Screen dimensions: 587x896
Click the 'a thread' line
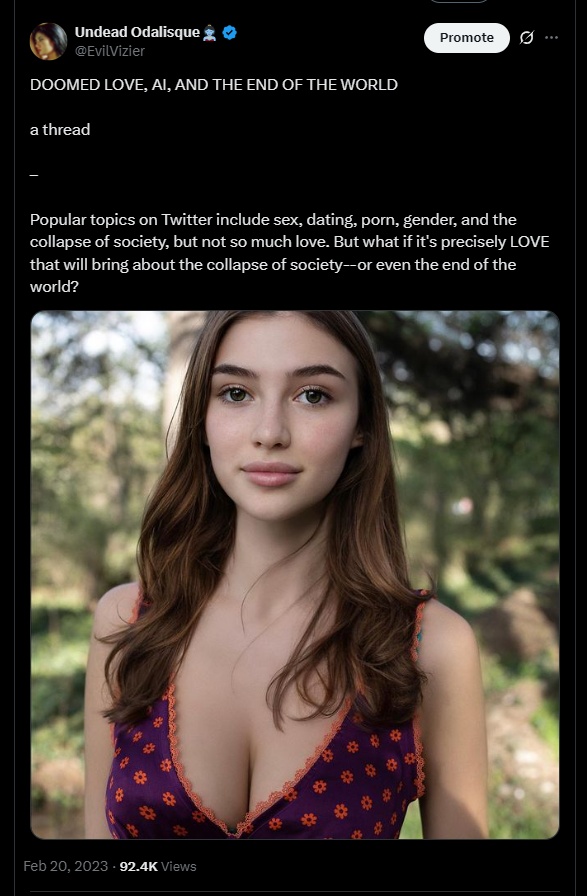[60, 130]
